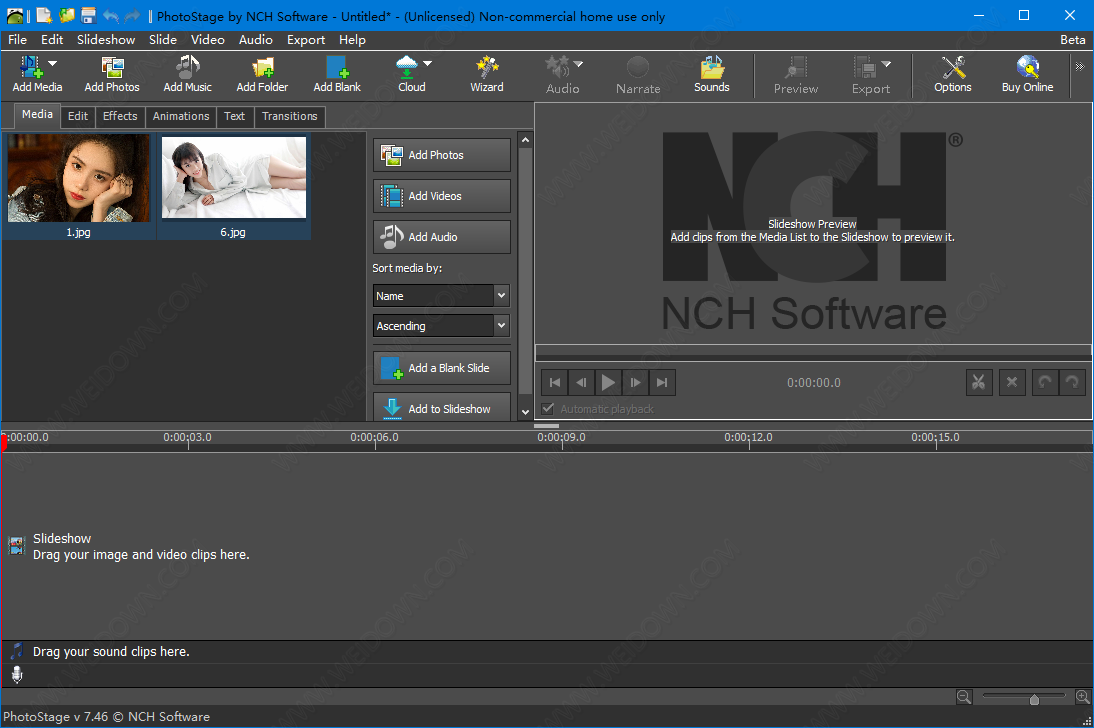
Task: Expand the Export dropdown arrow
Action: click(x=886, y=64)
